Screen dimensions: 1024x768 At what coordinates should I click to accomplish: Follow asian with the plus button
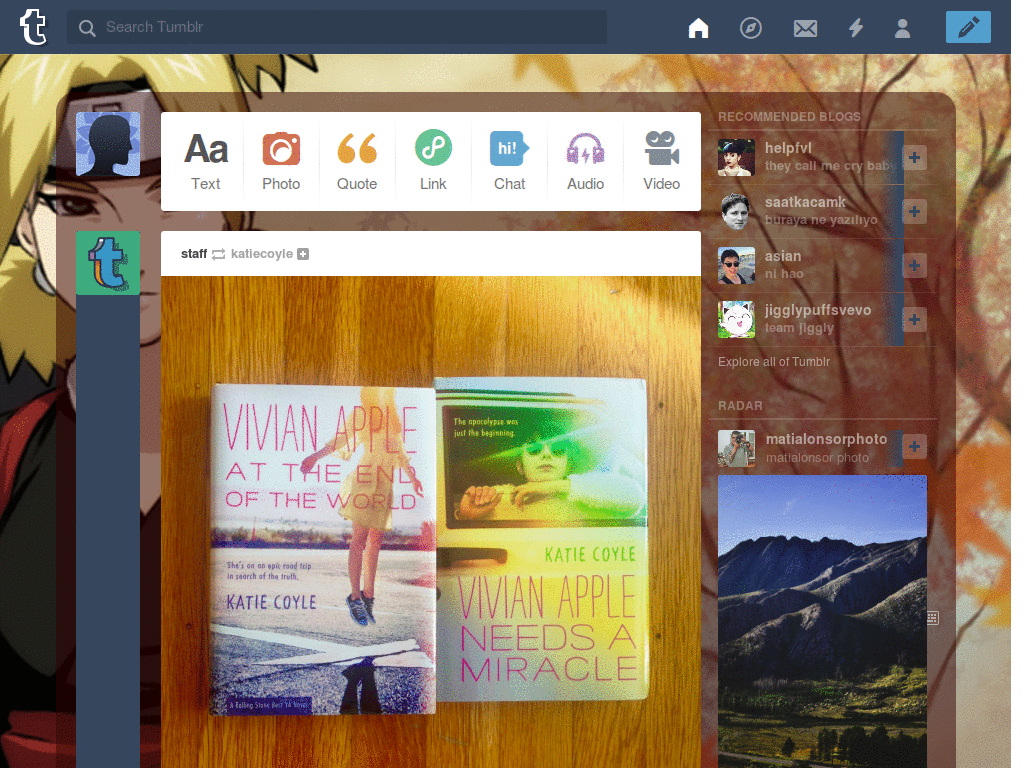[x=914, y=266]
